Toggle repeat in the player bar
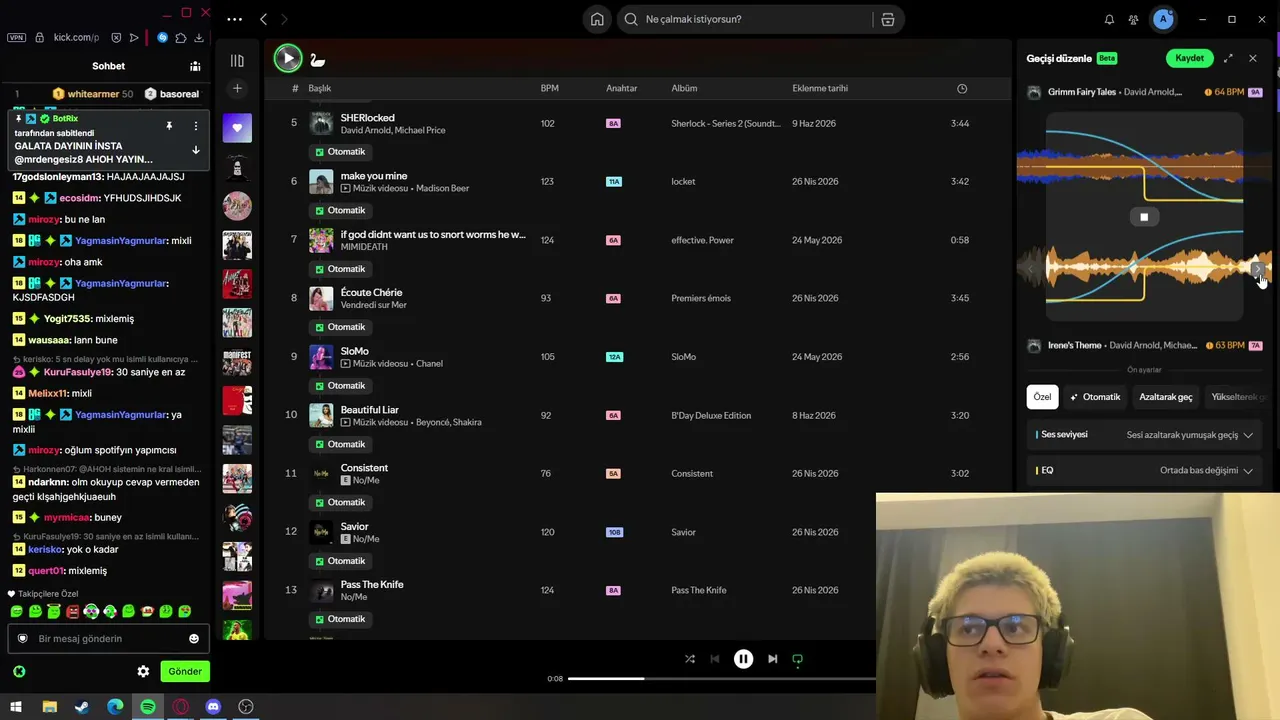This screenshot has height=720, width=1280. (x=797, y=659)
